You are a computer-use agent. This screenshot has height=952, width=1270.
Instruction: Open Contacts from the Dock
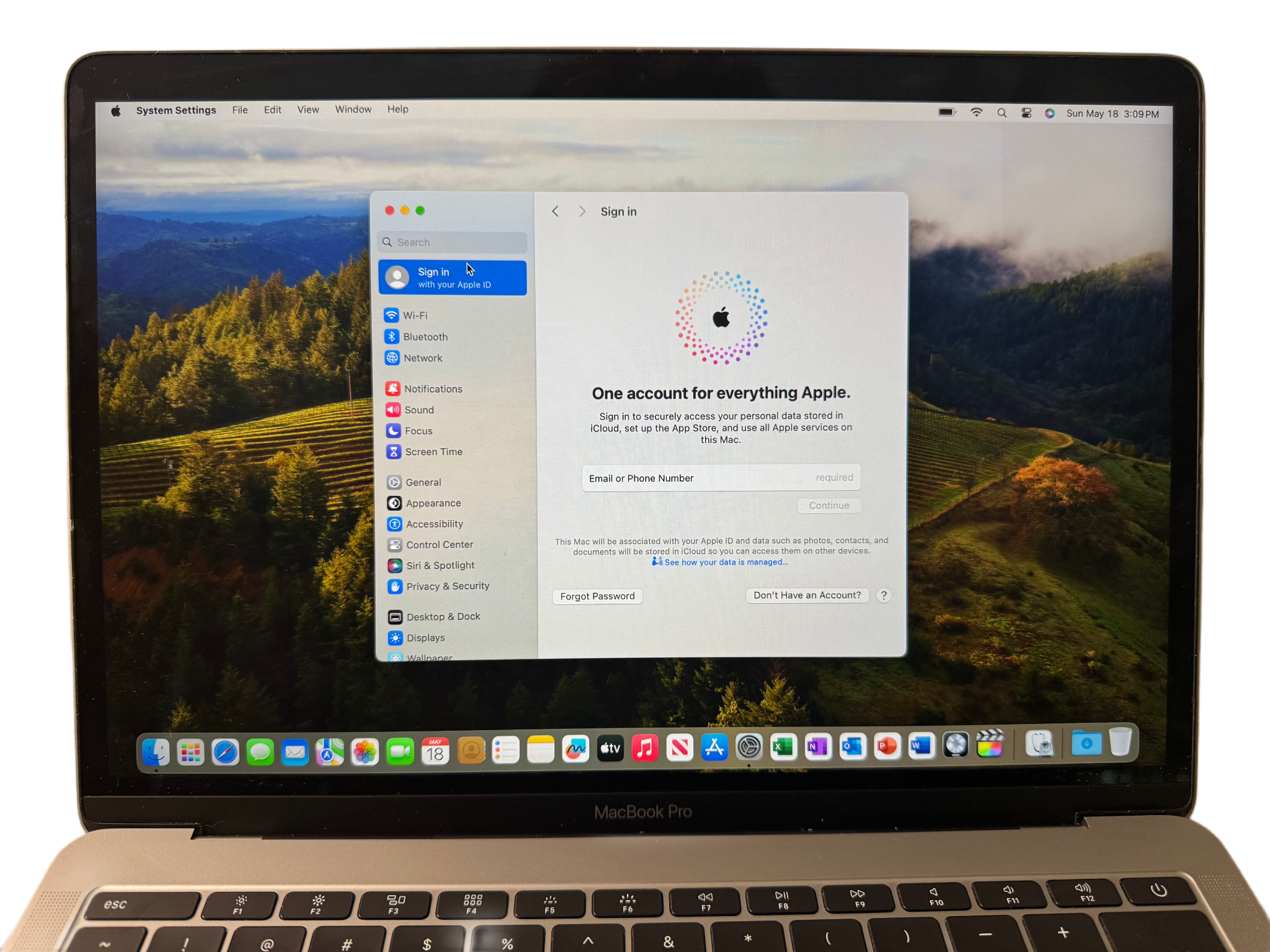(x=471, y=751)
